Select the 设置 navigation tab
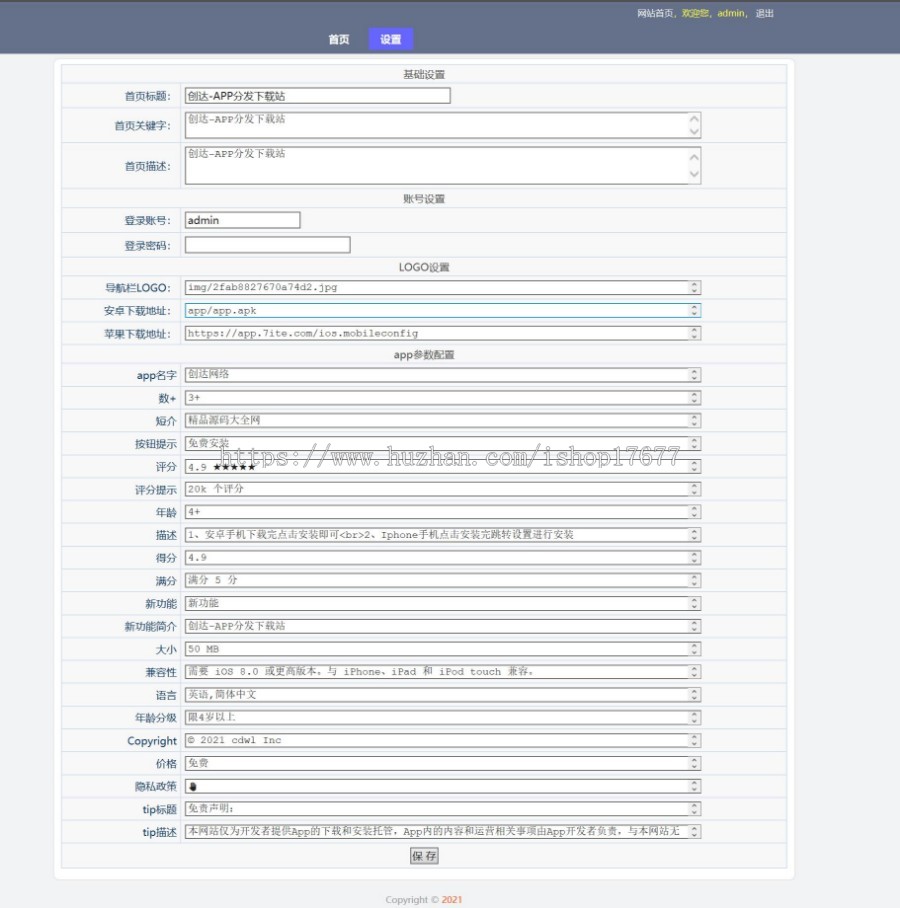The width and height of the screenshot is (900, 908). point(390,39)
